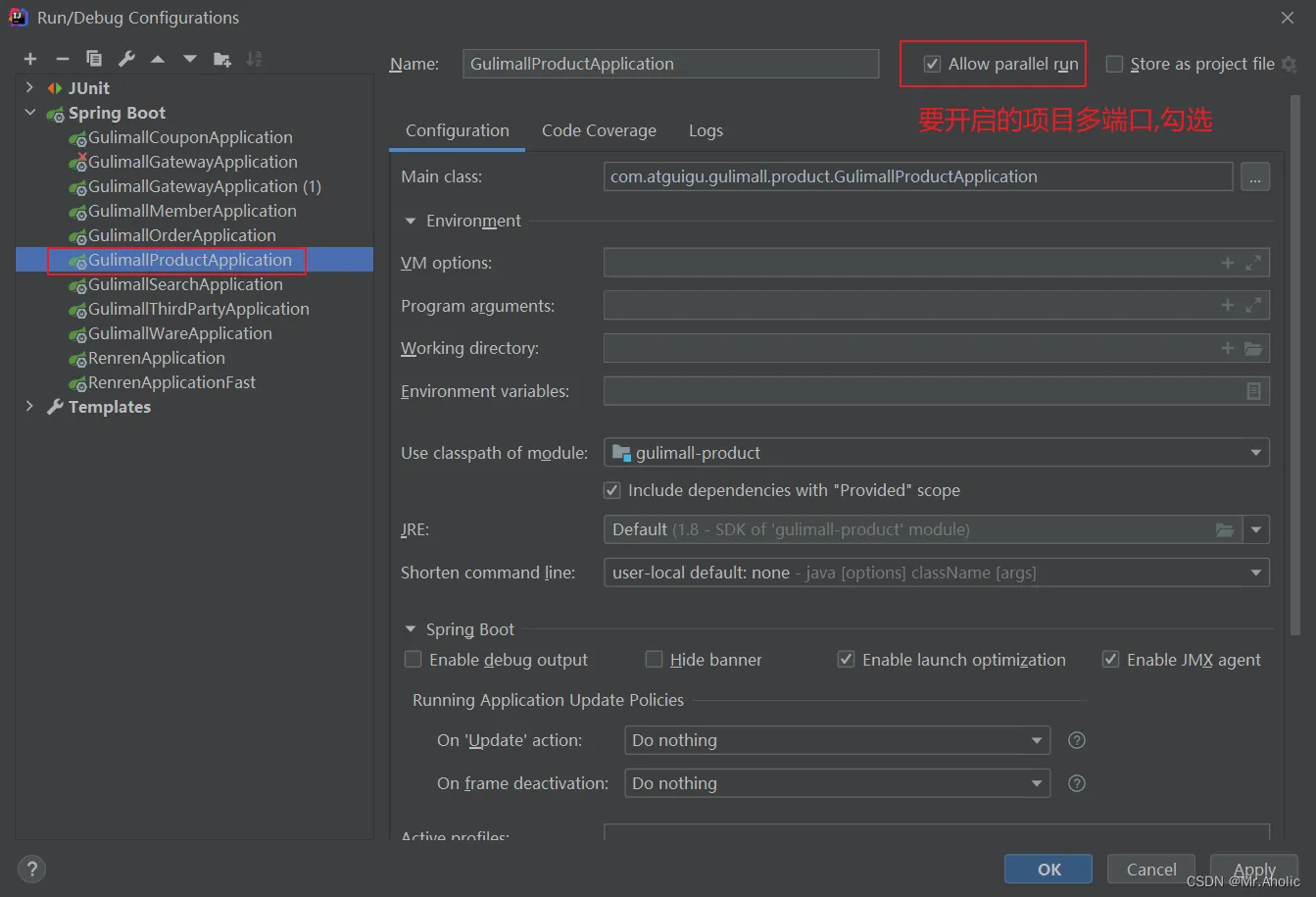Browse Working directory folder icon
Screen dimensions: 1316x897
[x=1253, y=348]
